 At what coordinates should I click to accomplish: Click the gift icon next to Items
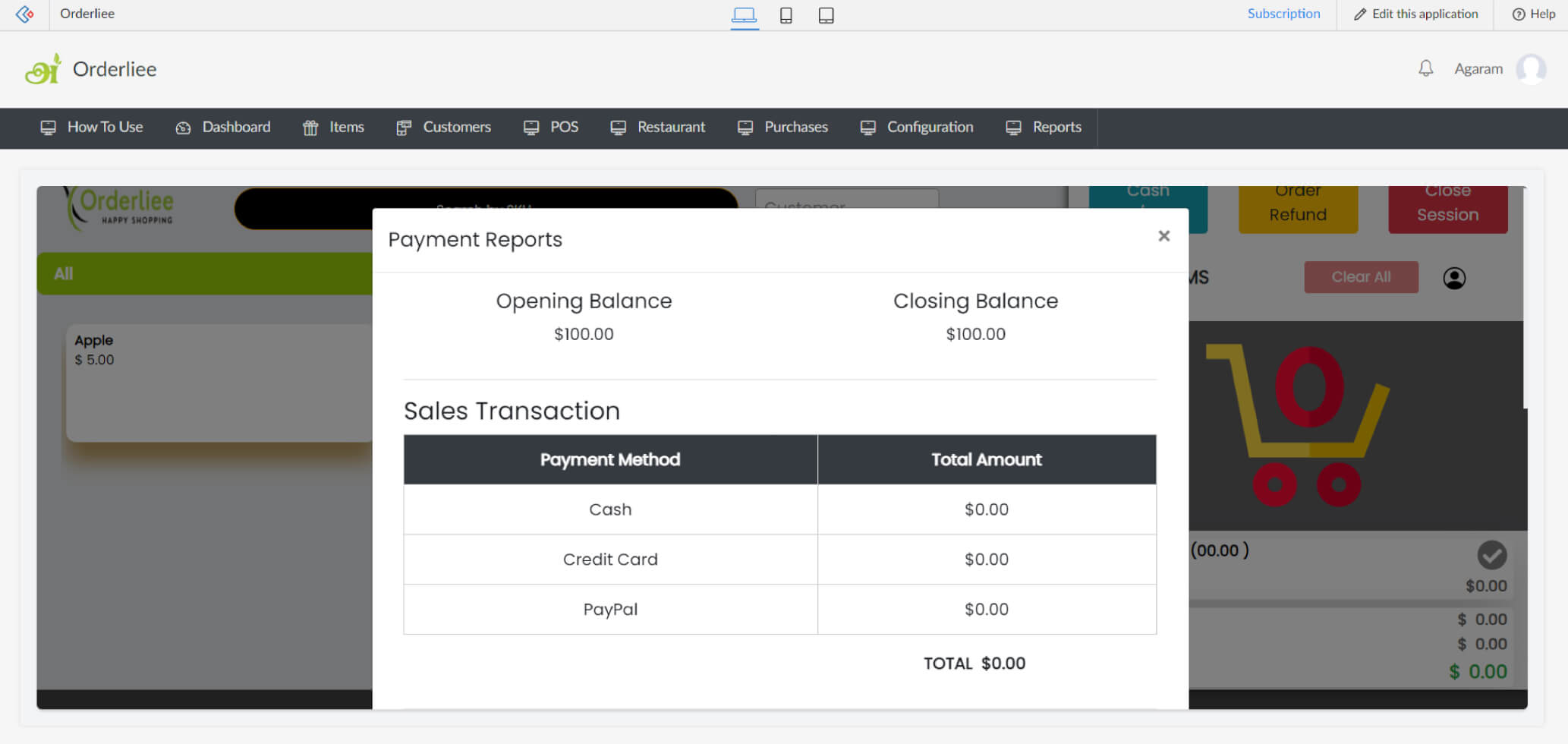pos(310,128)
